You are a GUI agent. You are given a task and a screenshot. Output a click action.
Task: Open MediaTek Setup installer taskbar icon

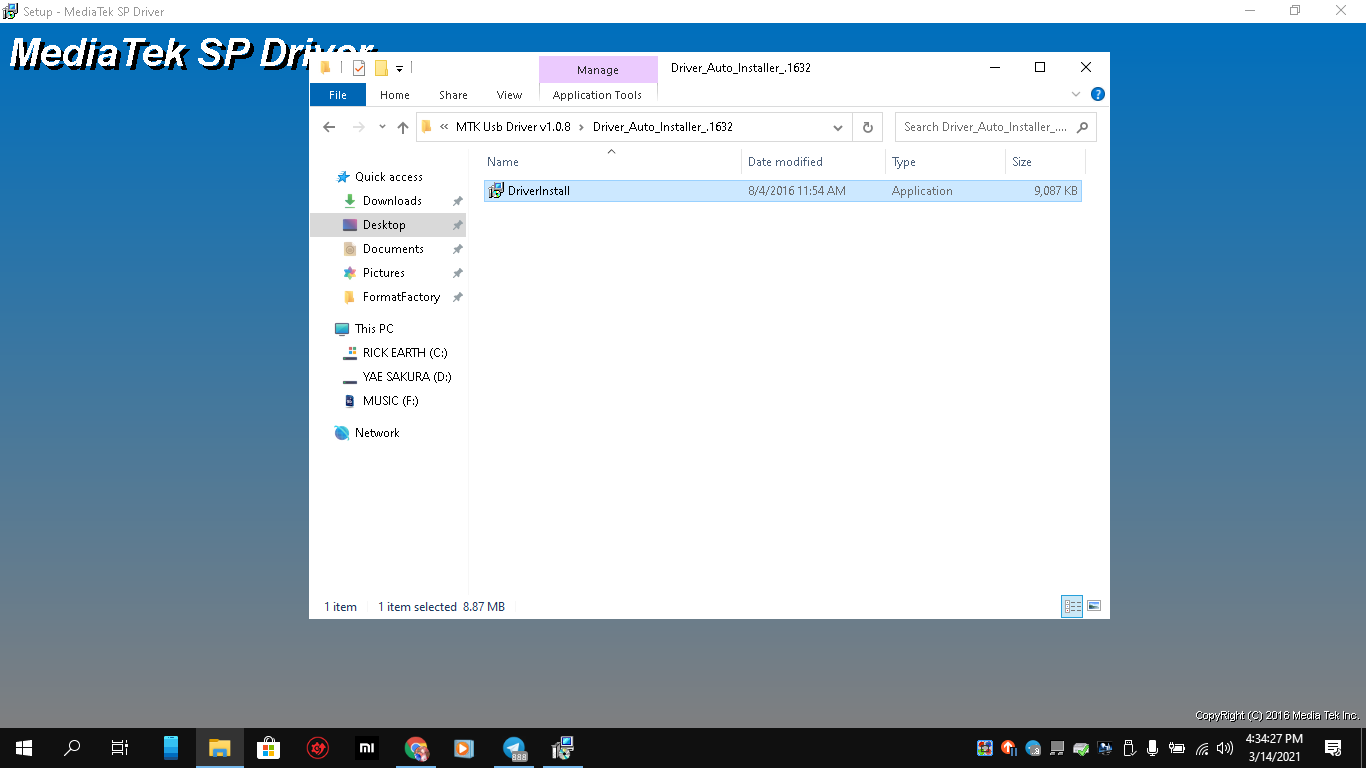tap(562, 748)
